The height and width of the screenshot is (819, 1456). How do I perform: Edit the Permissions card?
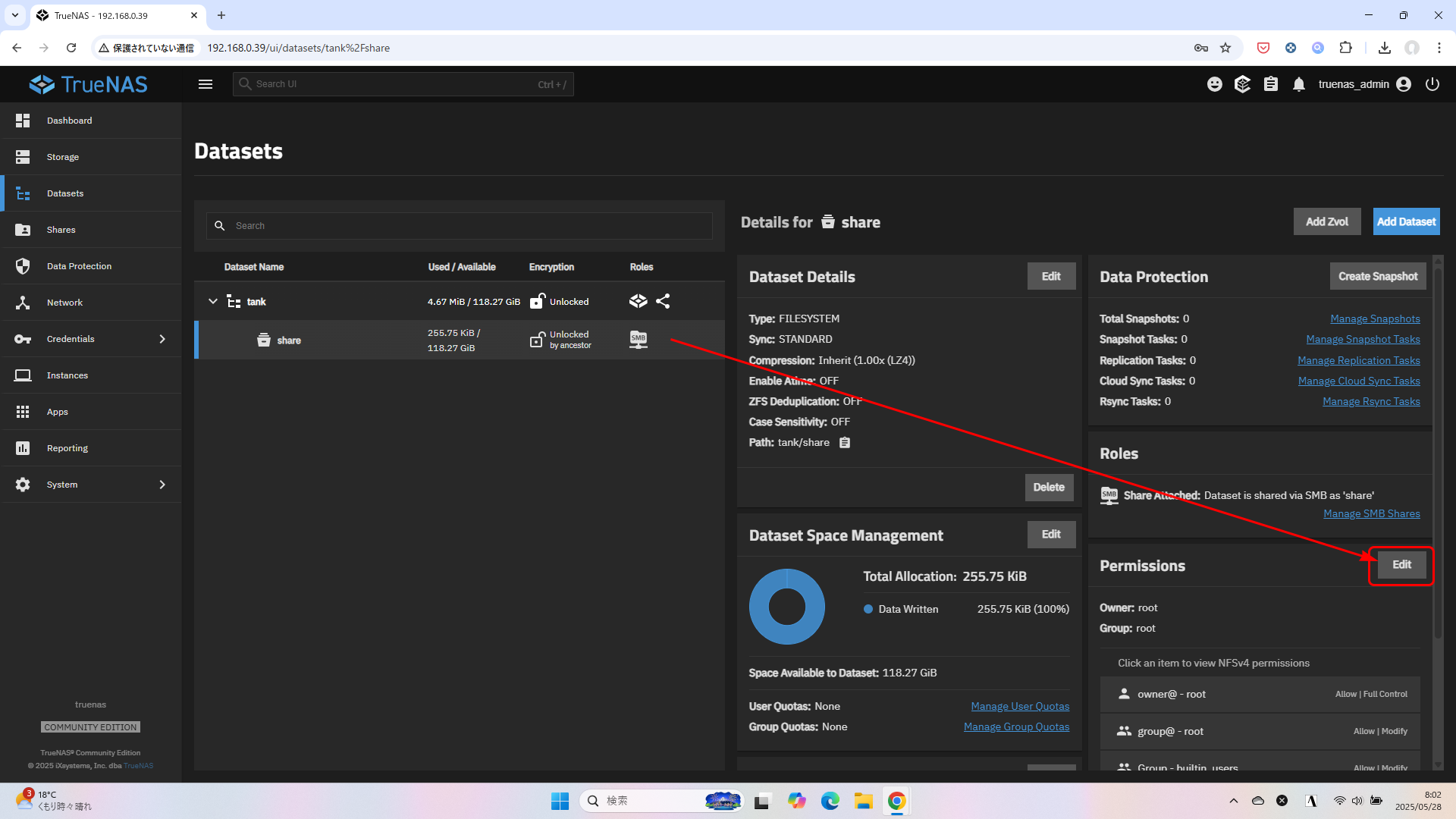click(1401, 565)
